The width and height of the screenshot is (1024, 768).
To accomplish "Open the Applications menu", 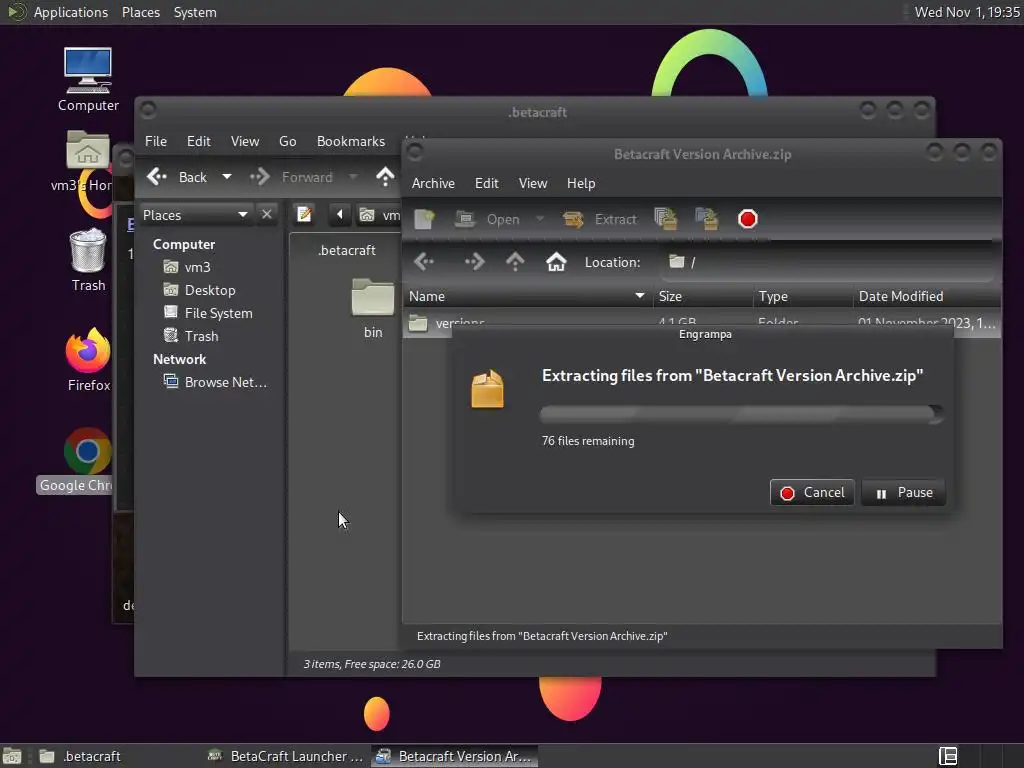I will click(x=71, y=12).
